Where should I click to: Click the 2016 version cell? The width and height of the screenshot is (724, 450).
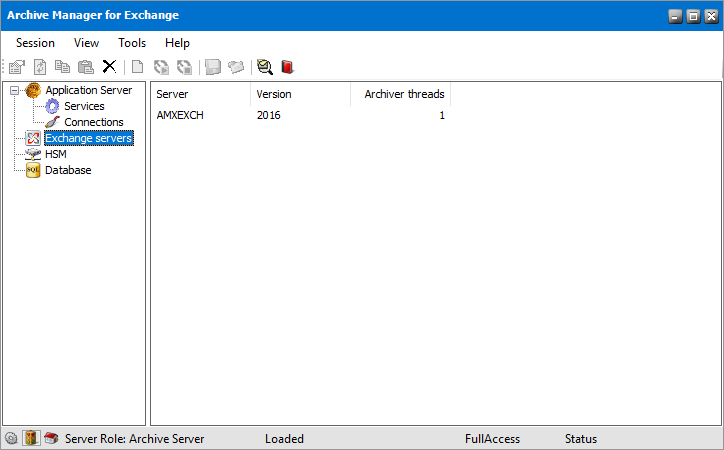[x=269, y=115]
